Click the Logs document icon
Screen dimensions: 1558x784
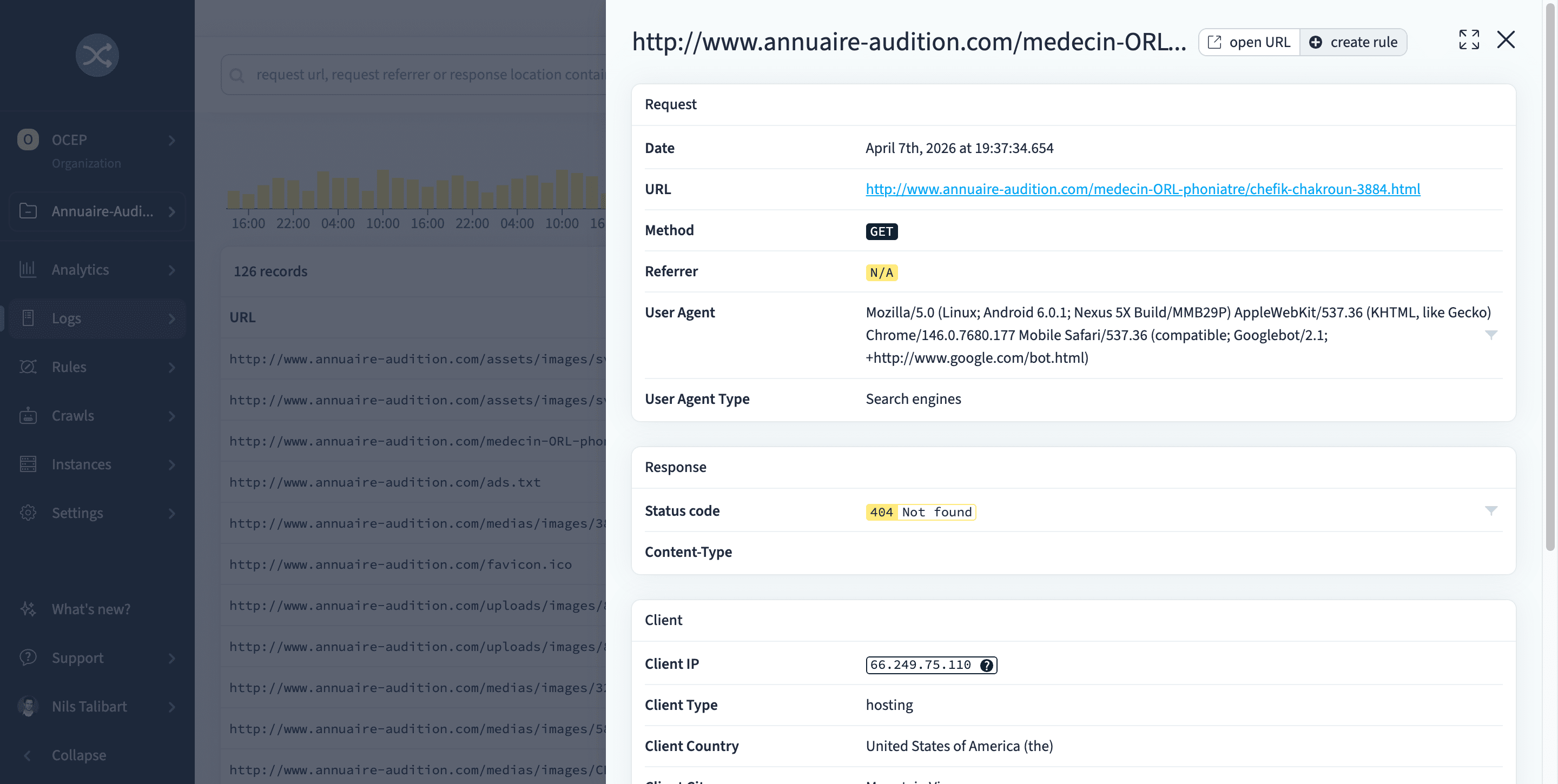point(28,318)
